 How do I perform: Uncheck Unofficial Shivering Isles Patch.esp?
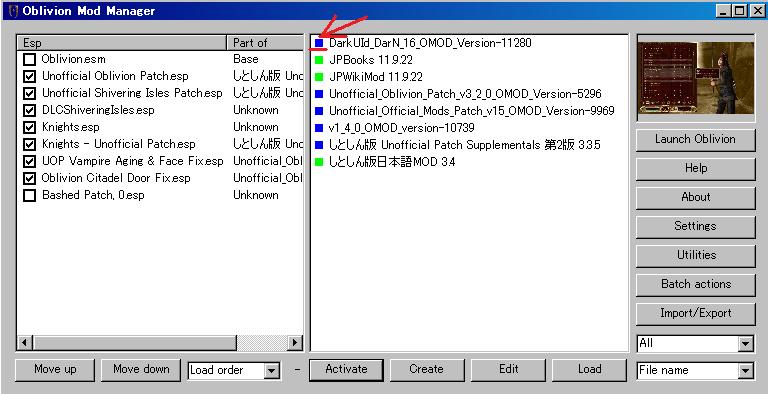pyautogui.click(x=29, y=94)
